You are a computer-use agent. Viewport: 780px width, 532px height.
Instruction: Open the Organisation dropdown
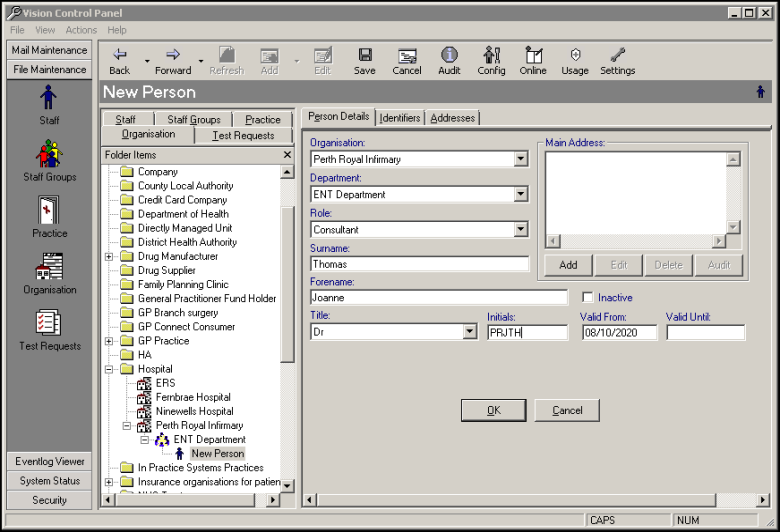pos(520,159)
